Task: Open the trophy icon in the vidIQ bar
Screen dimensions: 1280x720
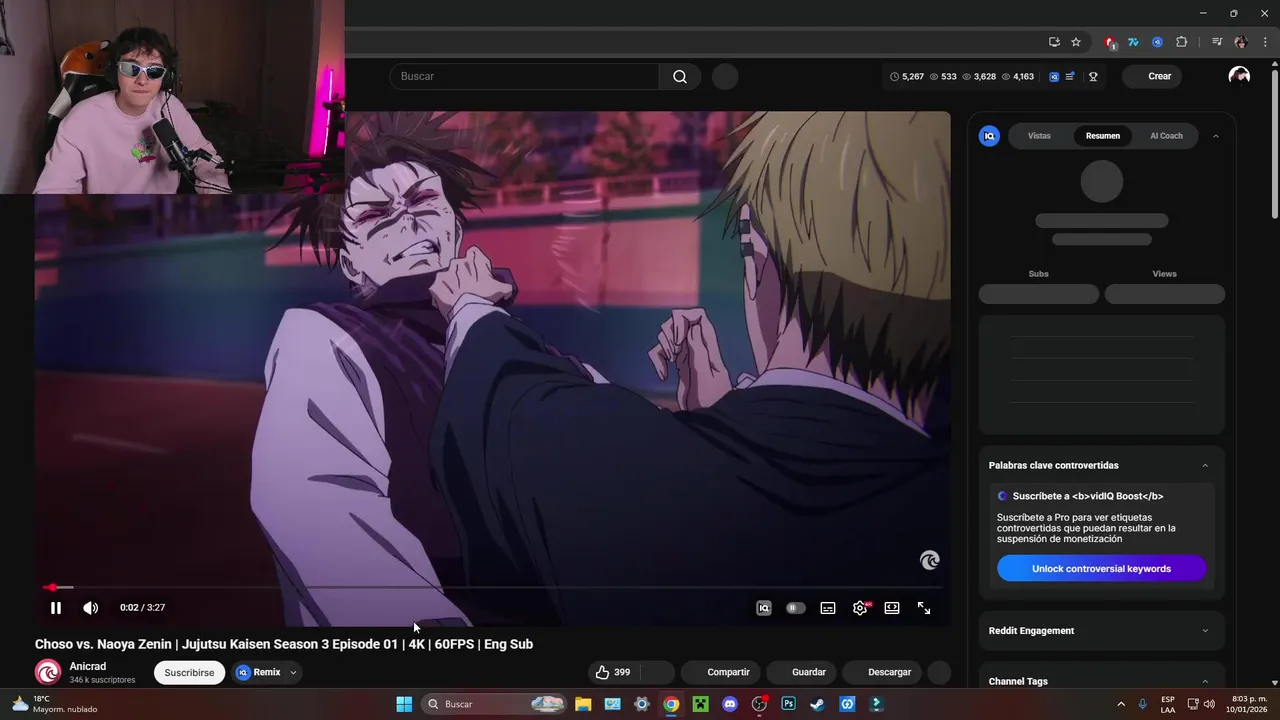Action: click(x=1093, y=76)
